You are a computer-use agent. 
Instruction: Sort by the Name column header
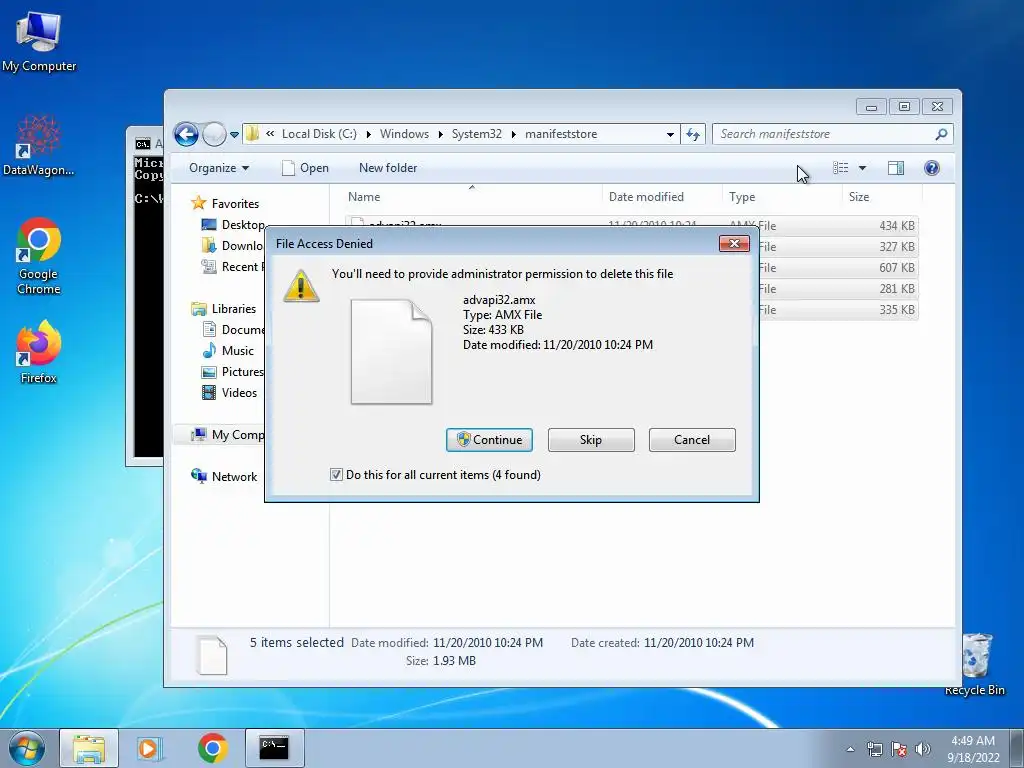[x=472, y=197]
